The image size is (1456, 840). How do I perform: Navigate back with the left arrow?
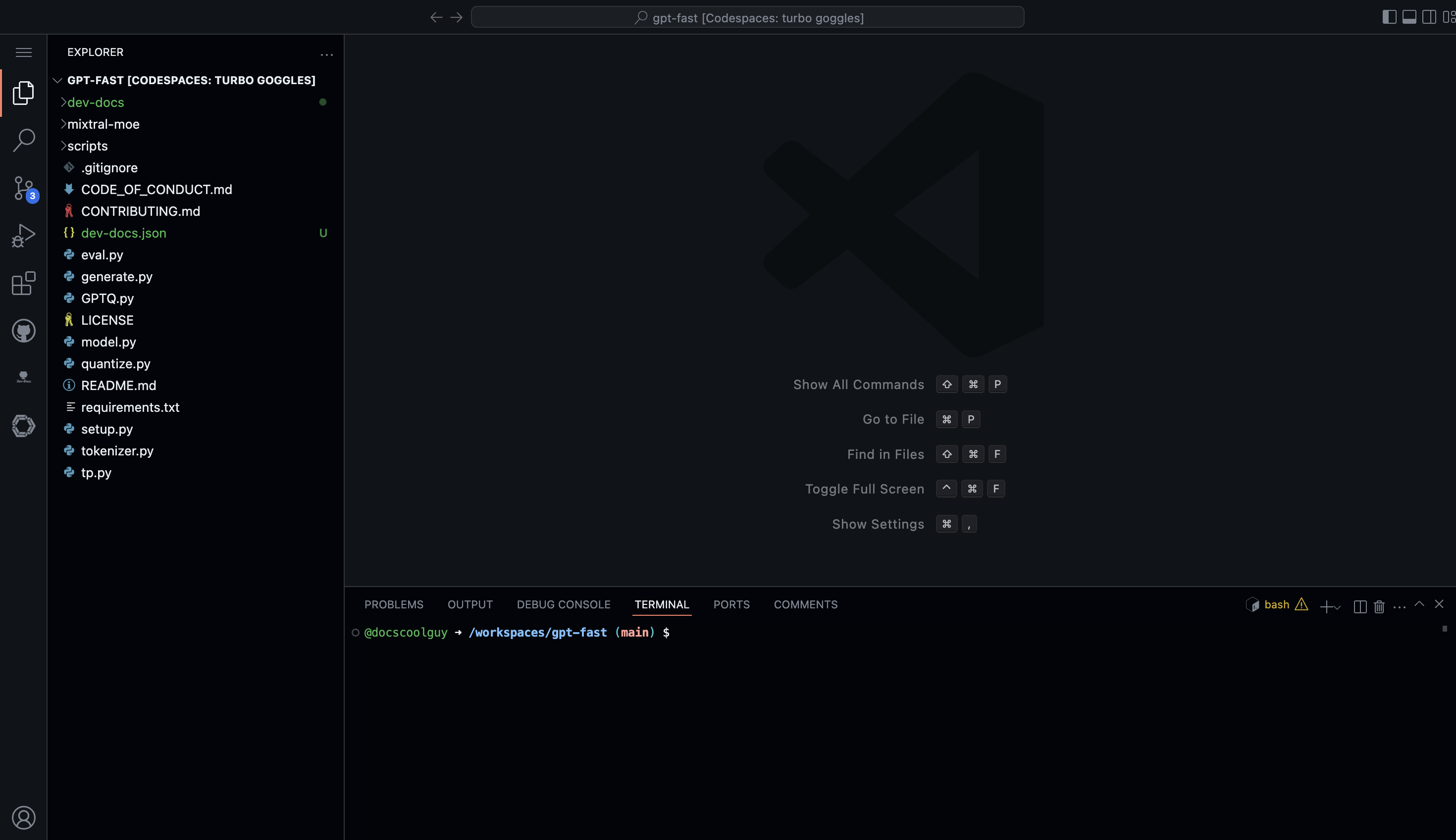click(x=436, y=17)
